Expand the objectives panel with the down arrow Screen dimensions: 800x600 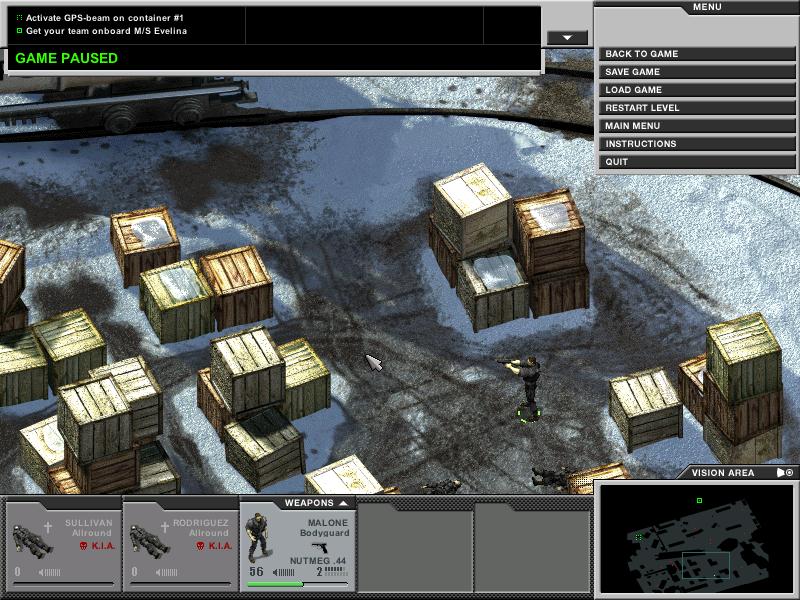coord(567,38)
